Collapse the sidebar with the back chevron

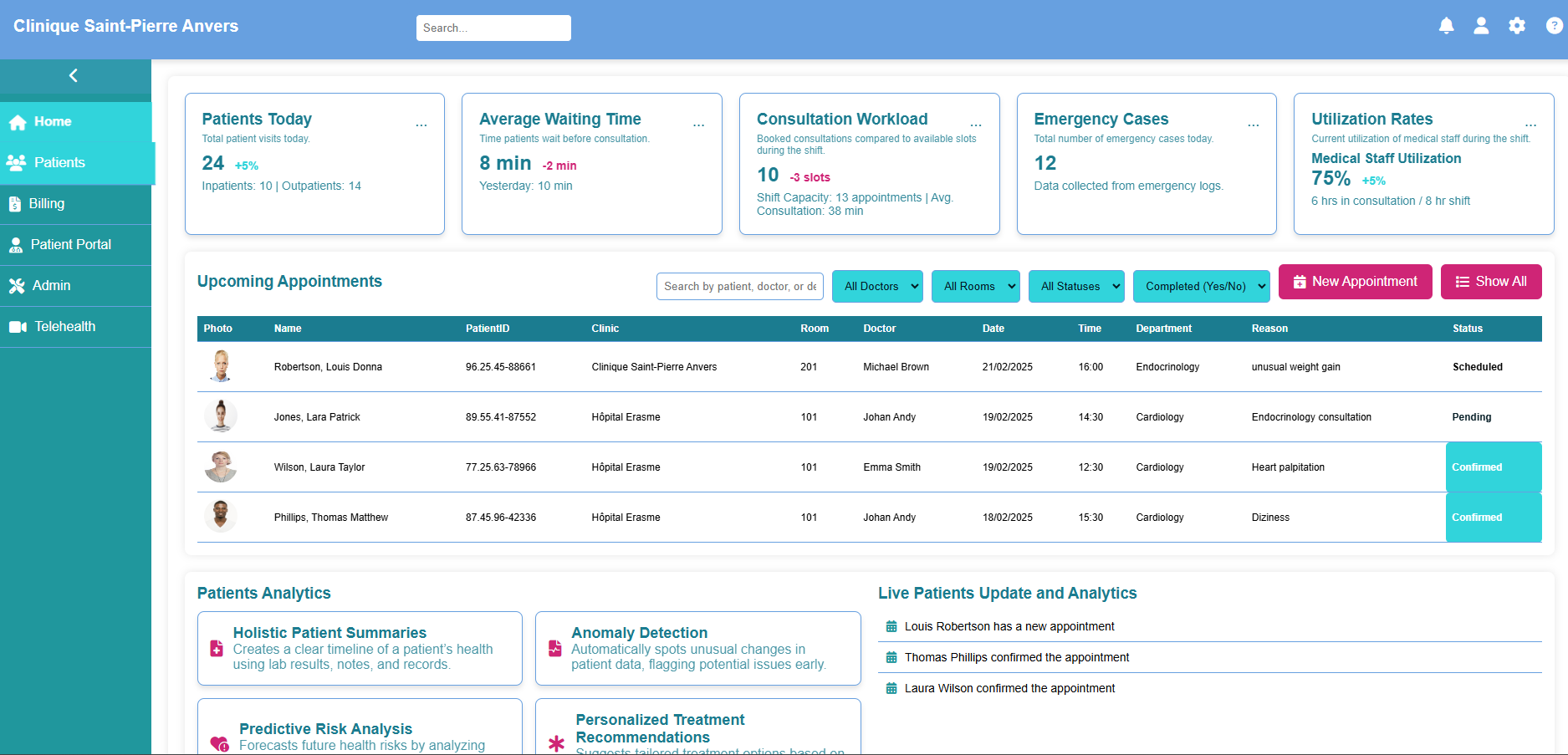(74, 76)
